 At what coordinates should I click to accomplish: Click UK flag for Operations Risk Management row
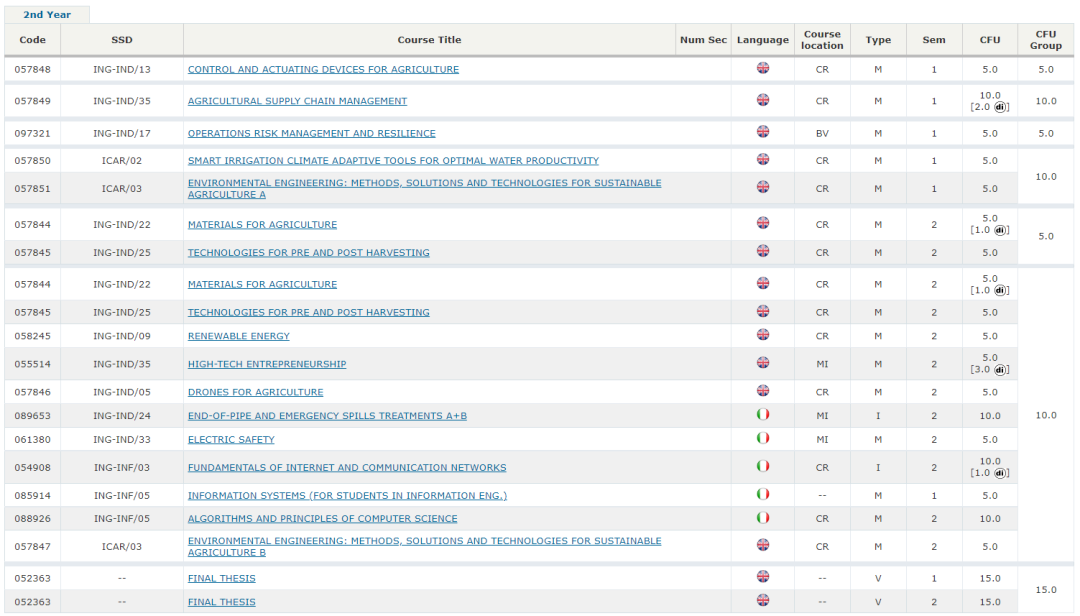(763, 132)
